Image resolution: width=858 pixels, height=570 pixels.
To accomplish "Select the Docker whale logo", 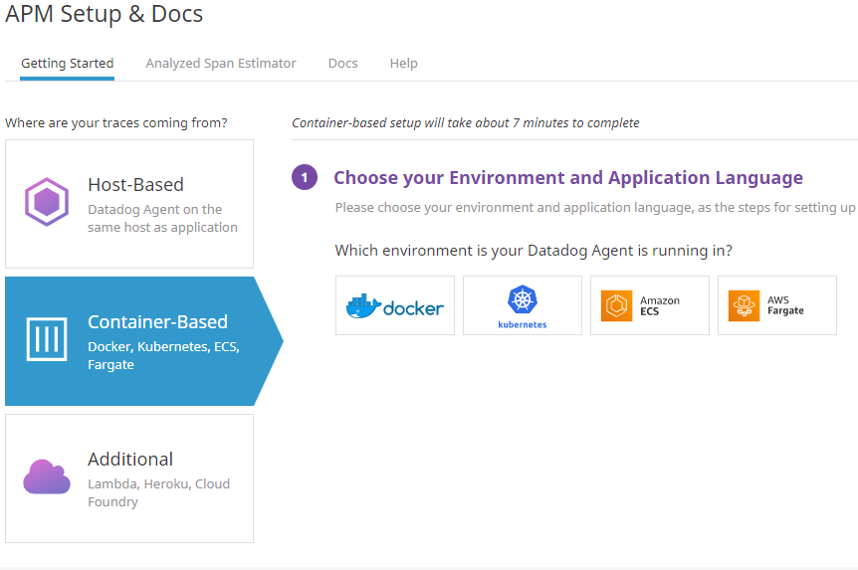I will pyautogui.click(x=362, y=306).
